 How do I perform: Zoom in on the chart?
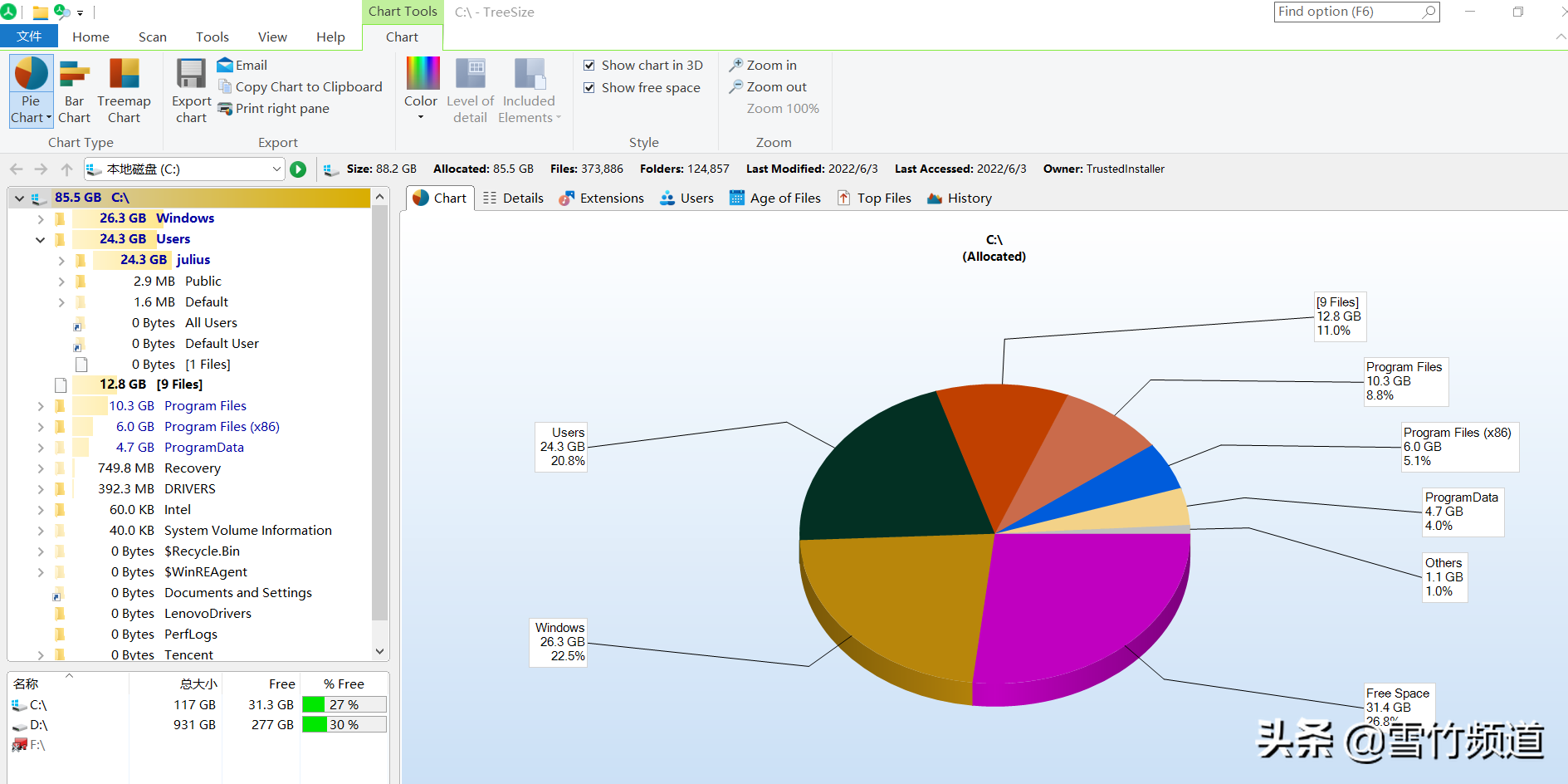763,65
